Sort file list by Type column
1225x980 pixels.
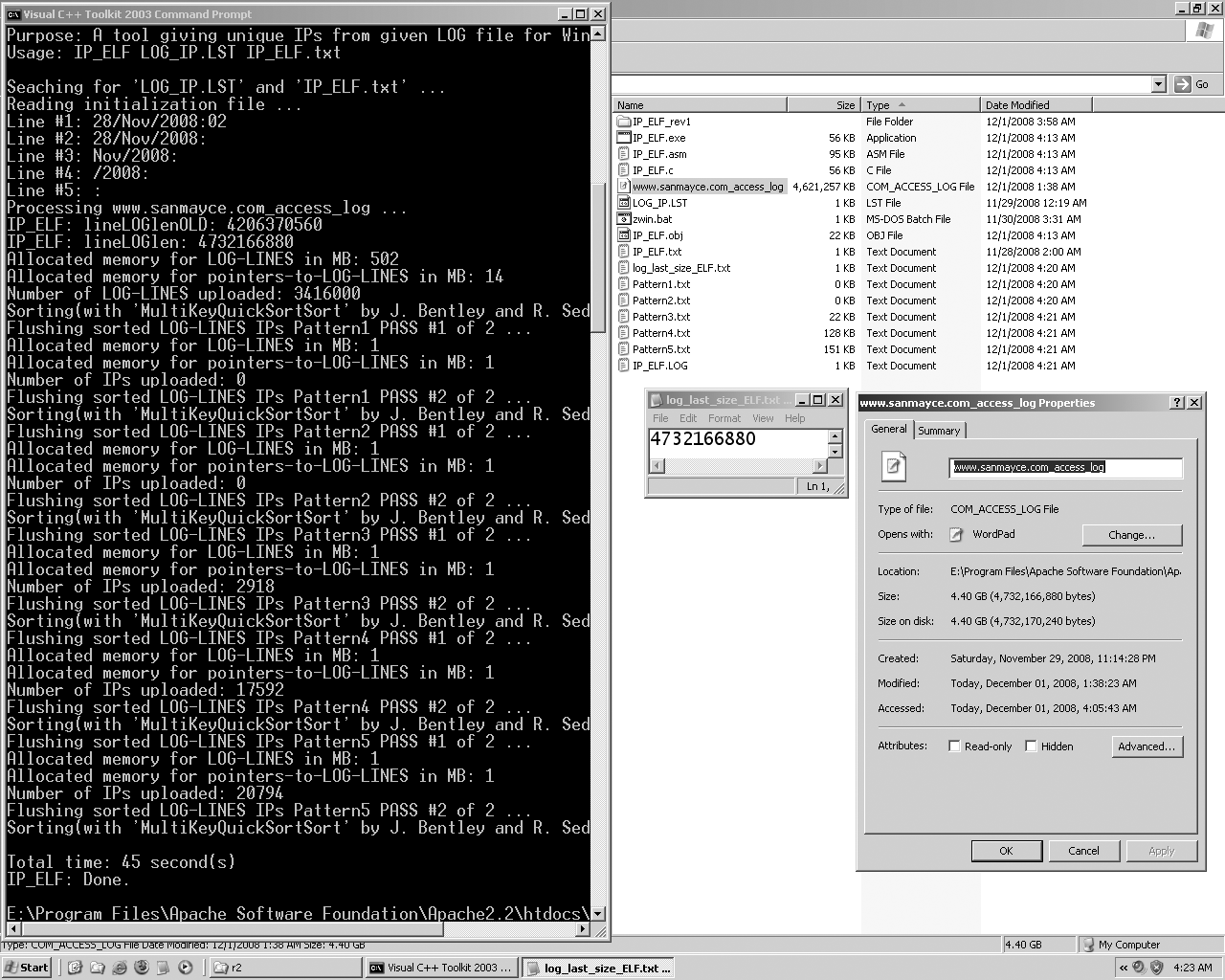[x=921, y=105]
